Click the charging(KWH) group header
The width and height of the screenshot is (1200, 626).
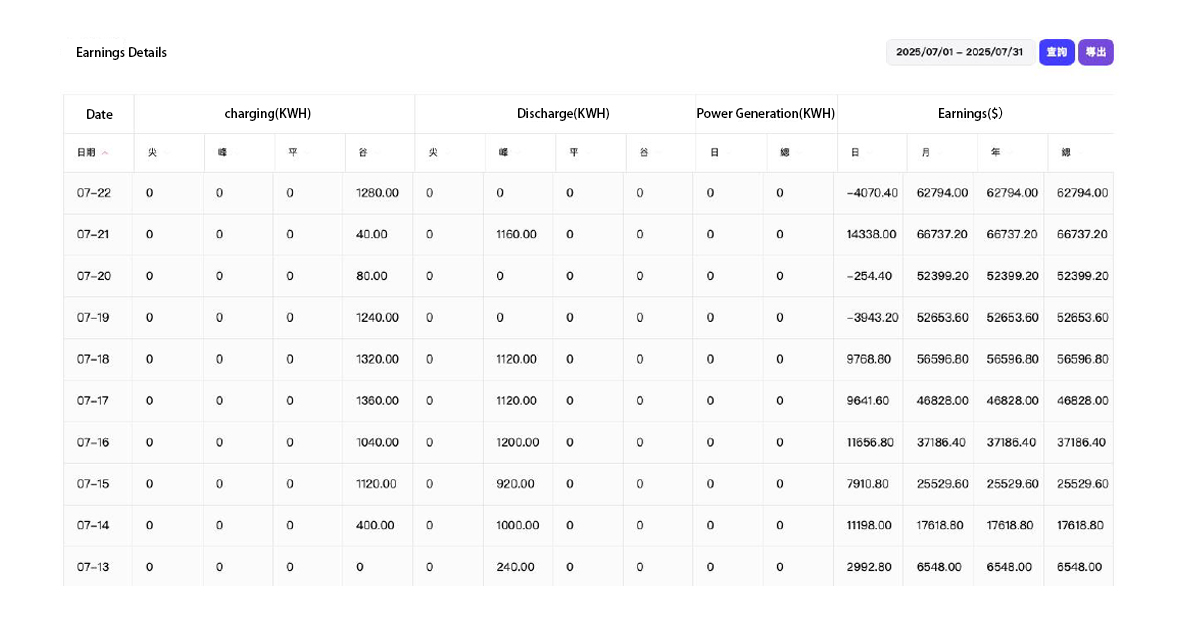[x=267, y=114]
